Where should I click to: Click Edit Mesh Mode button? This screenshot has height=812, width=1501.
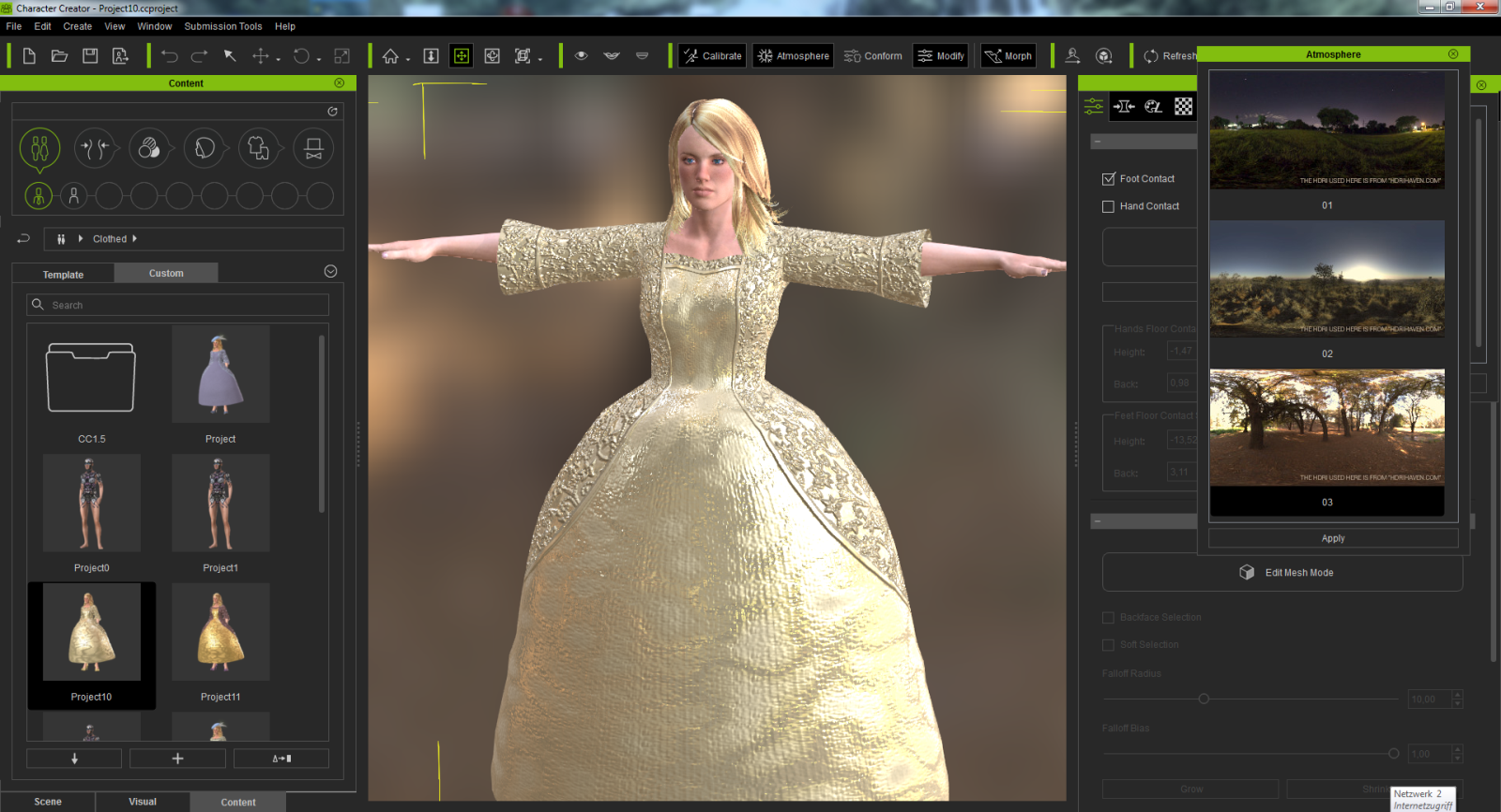pos(1282,572)
